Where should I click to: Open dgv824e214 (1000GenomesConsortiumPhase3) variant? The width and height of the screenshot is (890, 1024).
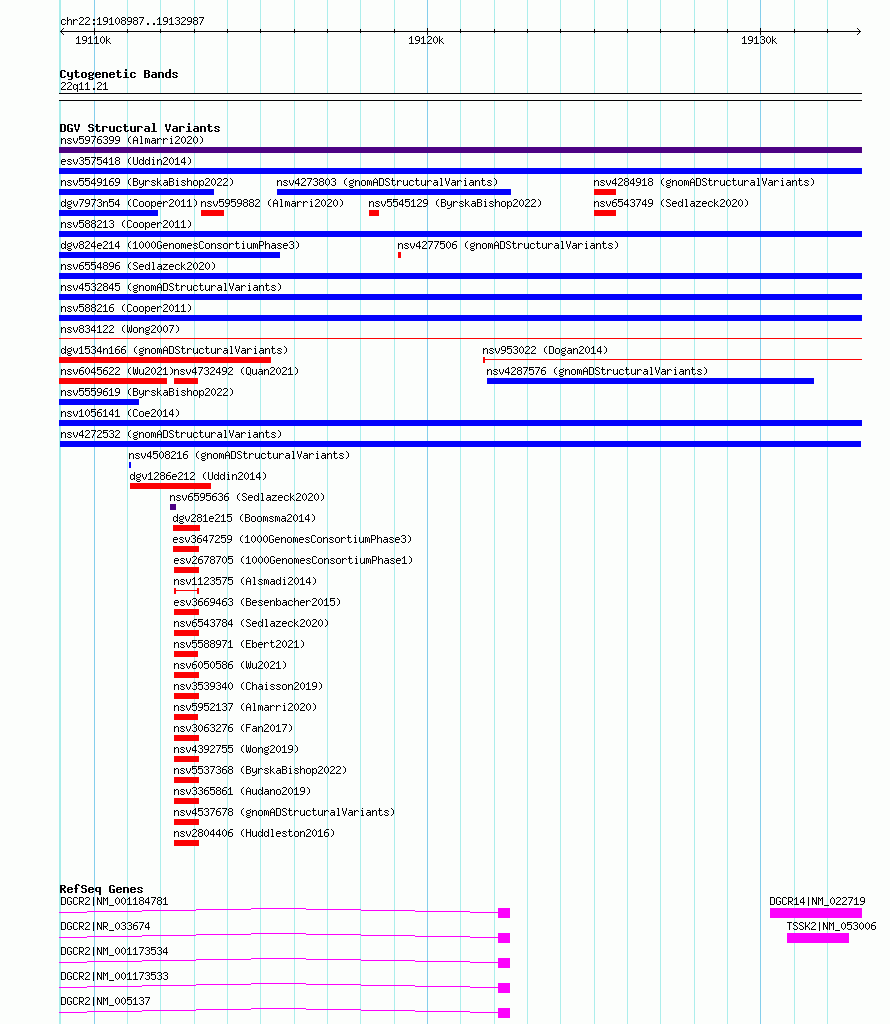click(x=180, y=245)
